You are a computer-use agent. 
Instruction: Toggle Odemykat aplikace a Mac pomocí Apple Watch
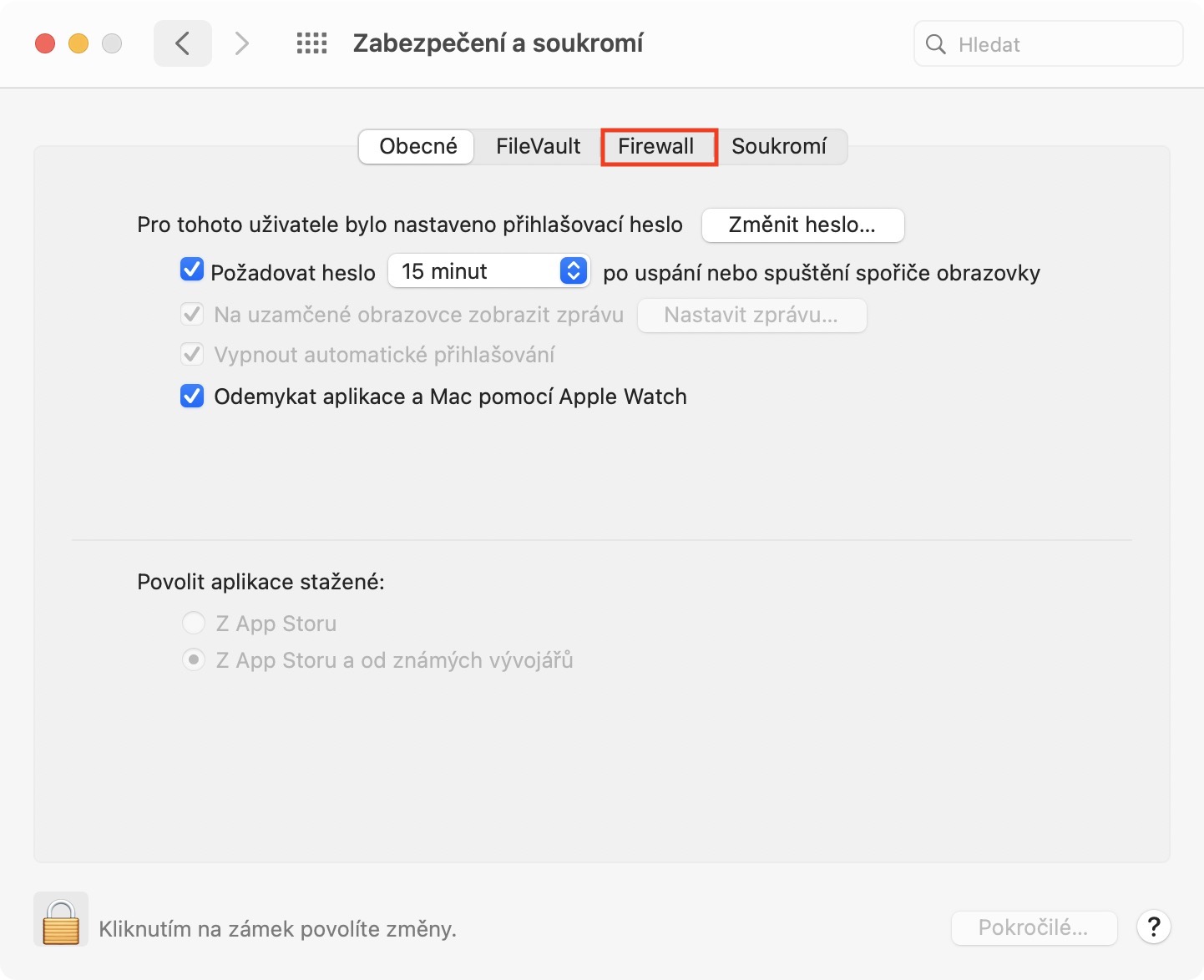pos(192,396)
